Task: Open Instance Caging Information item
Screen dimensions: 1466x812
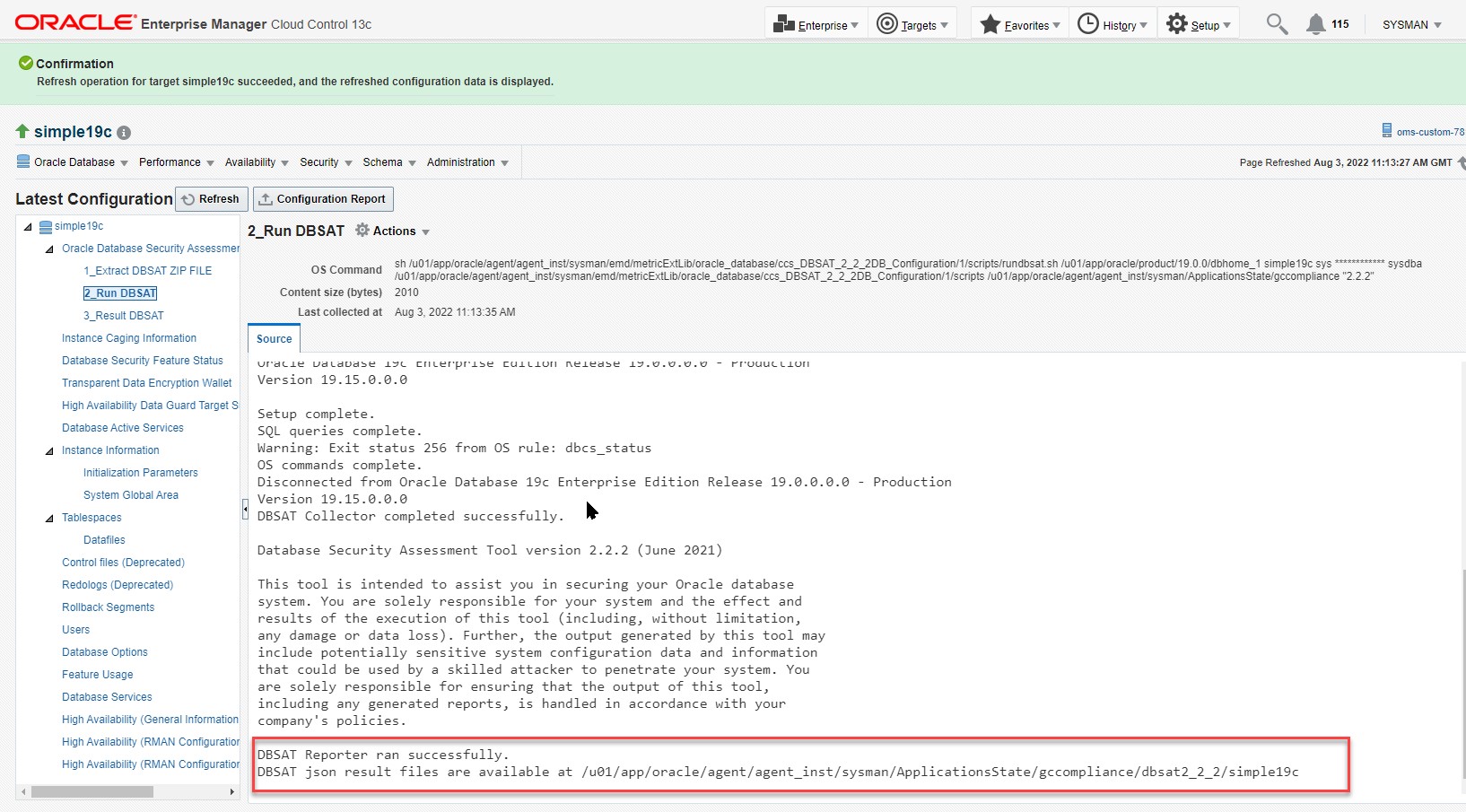Action: coord(129,338)
